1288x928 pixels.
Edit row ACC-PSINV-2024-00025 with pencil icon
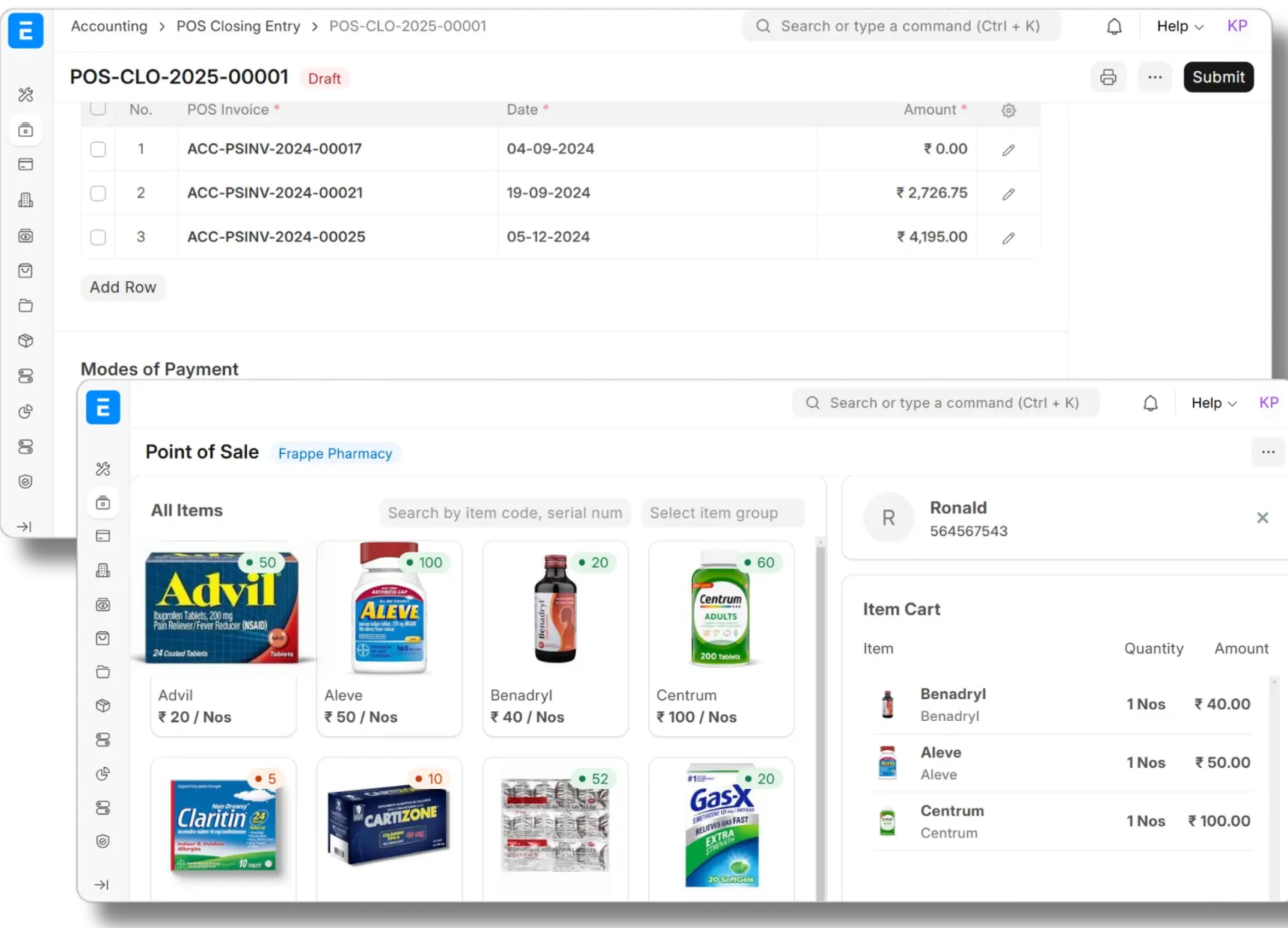tap(1008, 239)
